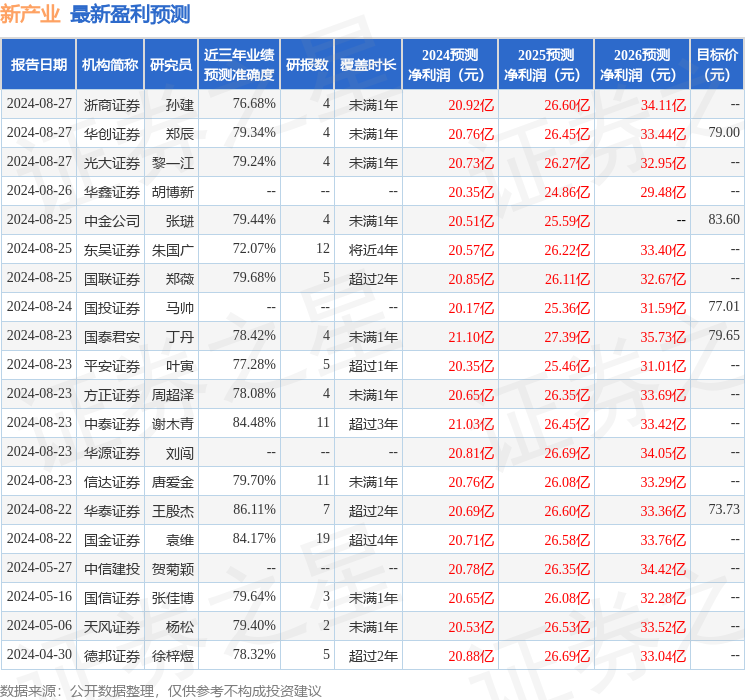This screenshot has height=700, width=745.
Task: Click researcher name 谢木青
Action: pos(173,424)
